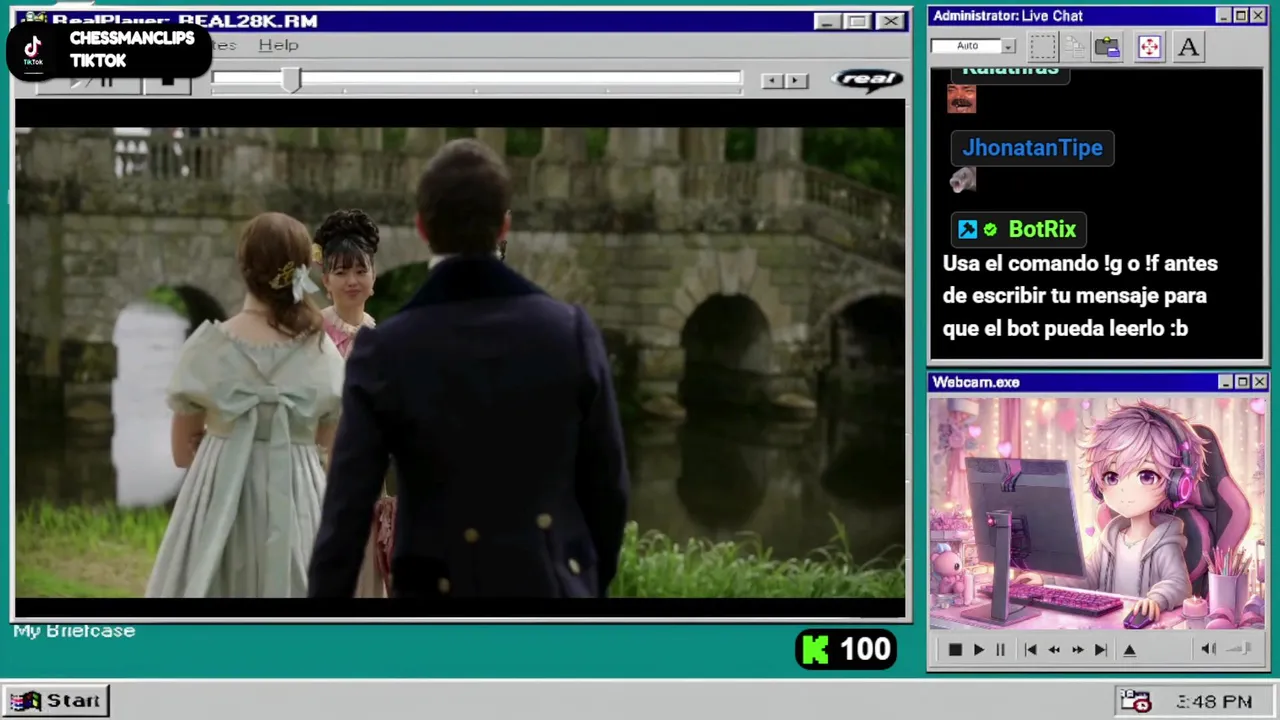Pause the Webcam.exe media
This screenshot has width=1280, height=720.
1000,650
